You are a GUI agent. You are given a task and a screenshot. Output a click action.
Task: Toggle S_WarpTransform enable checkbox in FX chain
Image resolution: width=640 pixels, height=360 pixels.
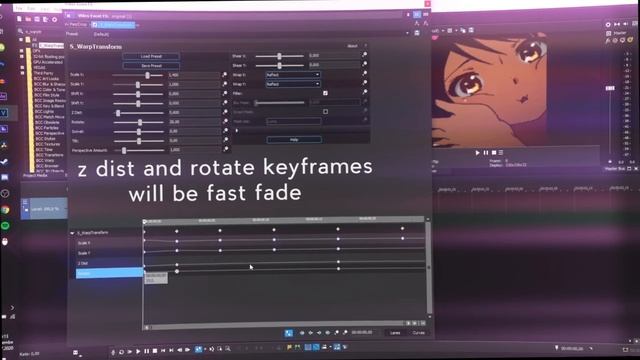tap(95, 25)
